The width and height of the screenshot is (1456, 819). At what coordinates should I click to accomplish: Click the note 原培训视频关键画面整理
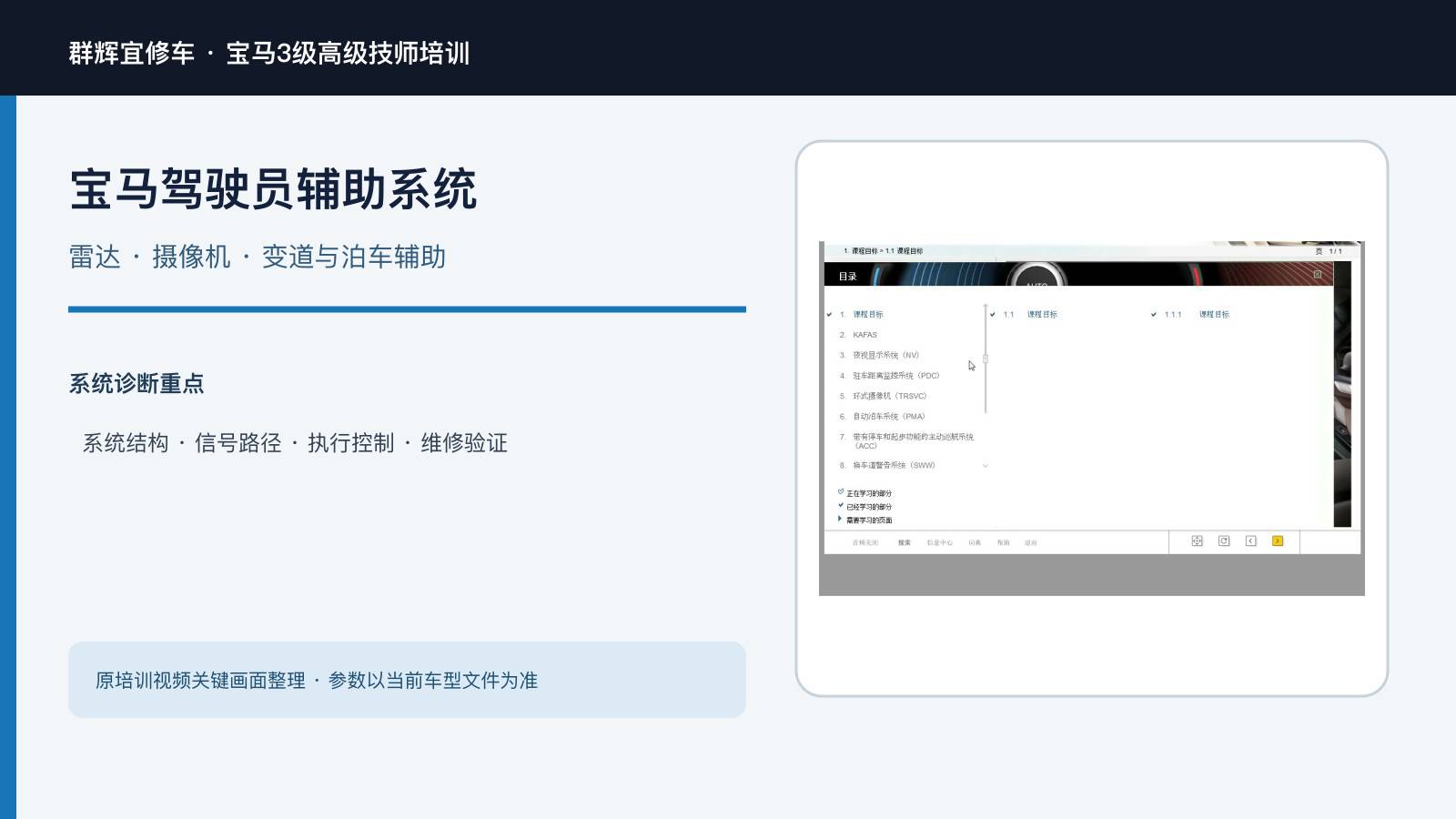point(200,681)
